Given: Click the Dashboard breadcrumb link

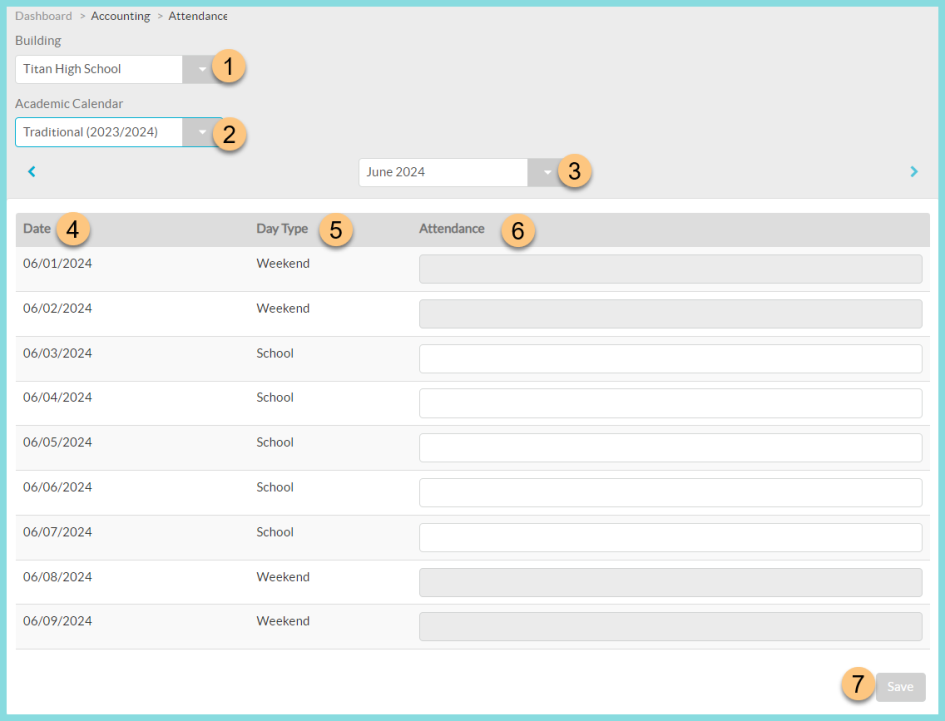Looking at the screenshot, I should (43, 16).
